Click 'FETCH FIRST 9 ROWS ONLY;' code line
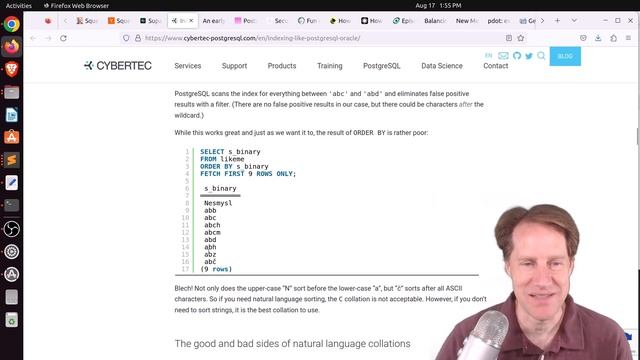640x360 pixels. coord(248,173)
